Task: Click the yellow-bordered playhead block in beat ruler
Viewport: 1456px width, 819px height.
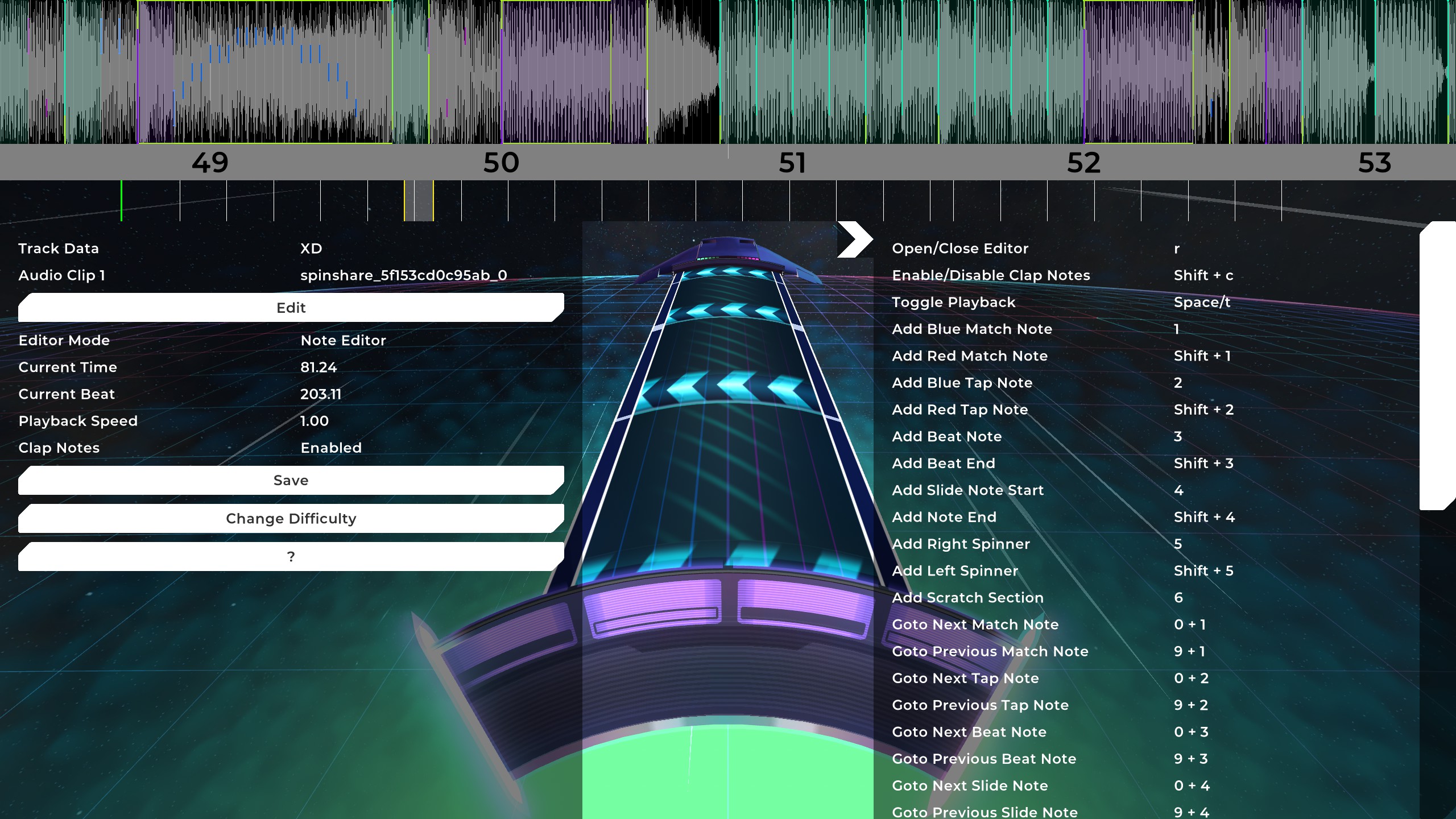Action: [419, 201]
